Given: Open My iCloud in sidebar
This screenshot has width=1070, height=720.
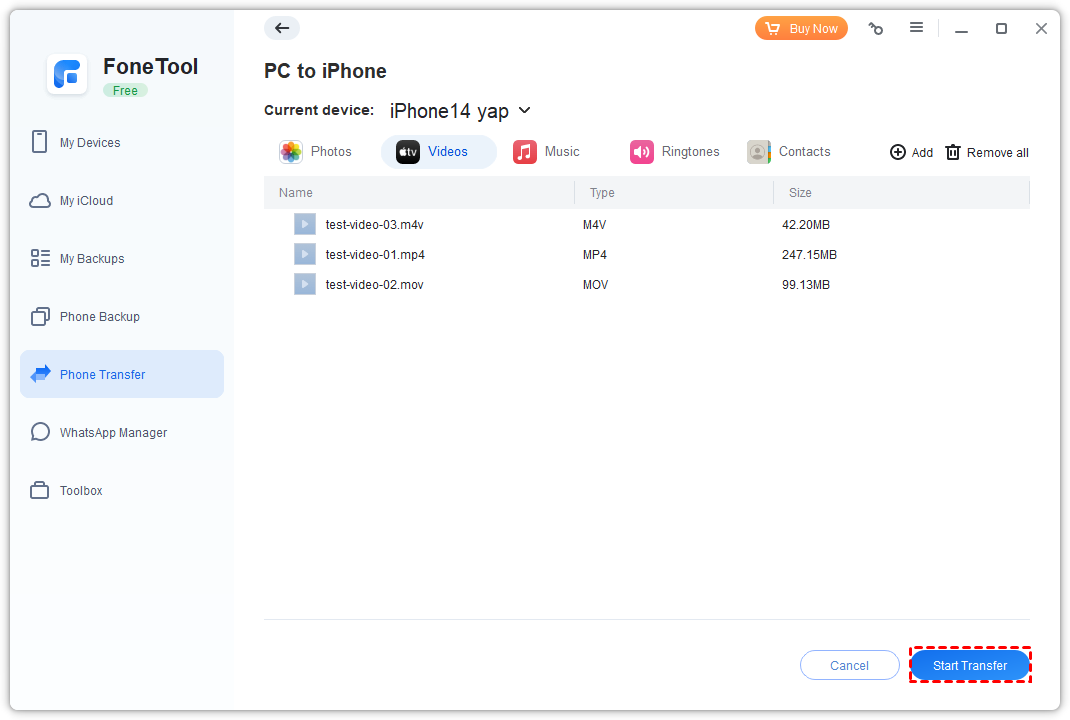Looking at the screenshot, I should tap(86, 201).
